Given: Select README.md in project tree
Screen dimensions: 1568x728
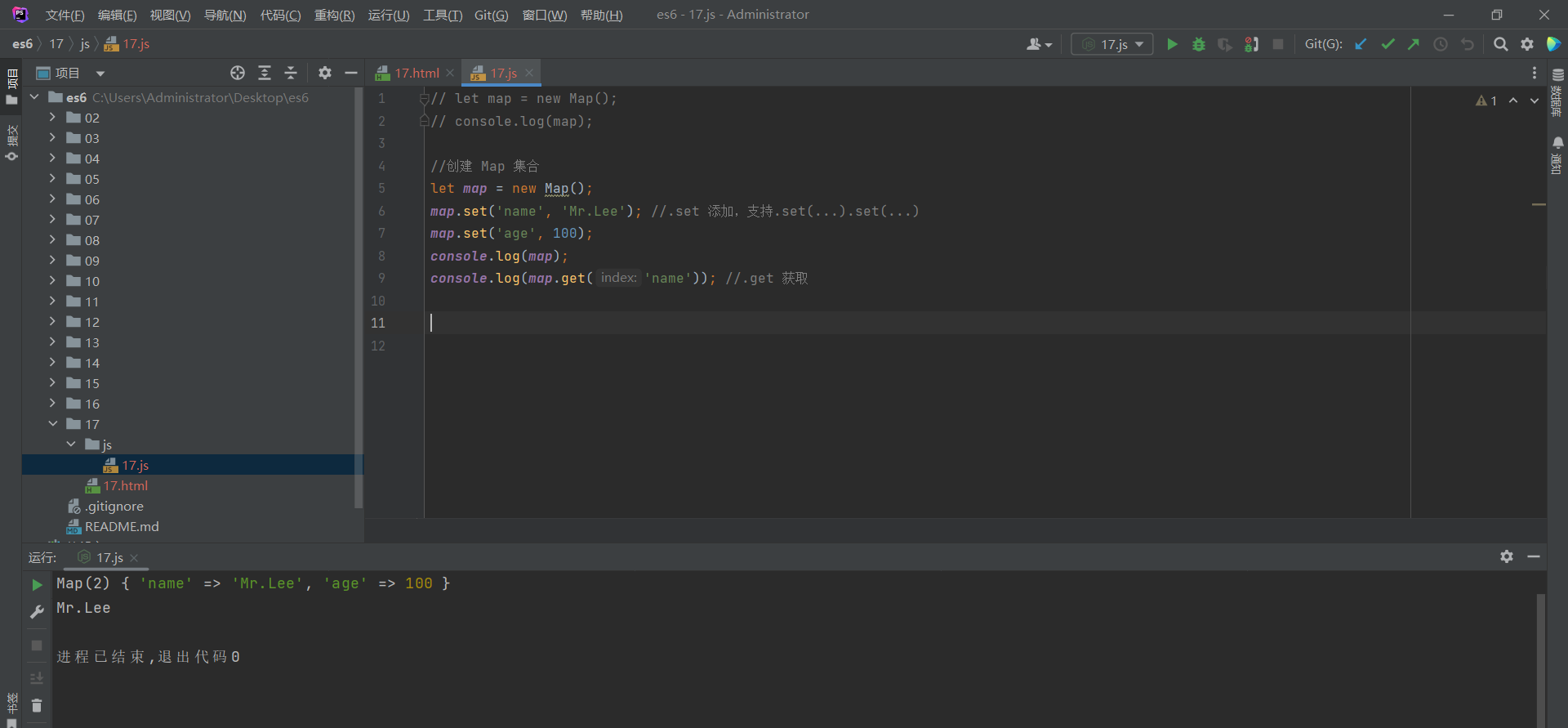Looking at the screenshot, I should [x=122, y=526].
